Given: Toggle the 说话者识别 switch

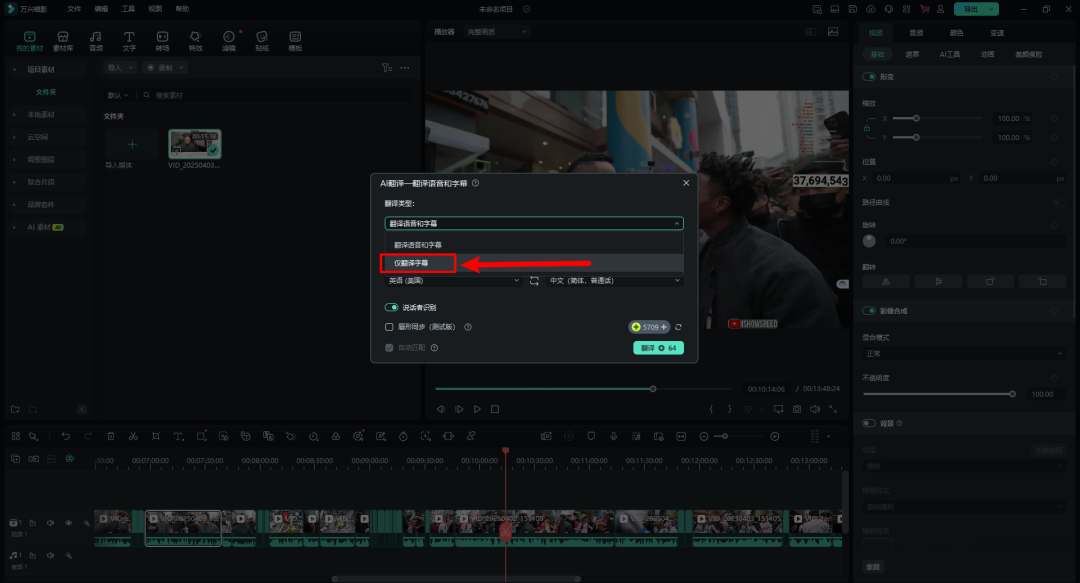Looking at the screenshot, I should click(x=391, y=307).
